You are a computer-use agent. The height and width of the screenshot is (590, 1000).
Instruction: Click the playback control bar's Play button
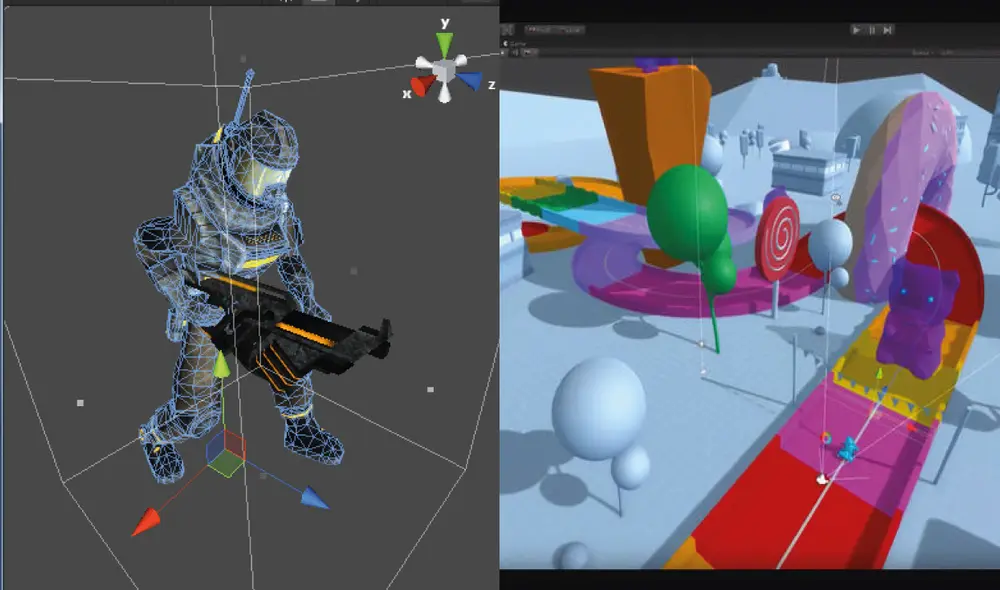click(857, 30)
